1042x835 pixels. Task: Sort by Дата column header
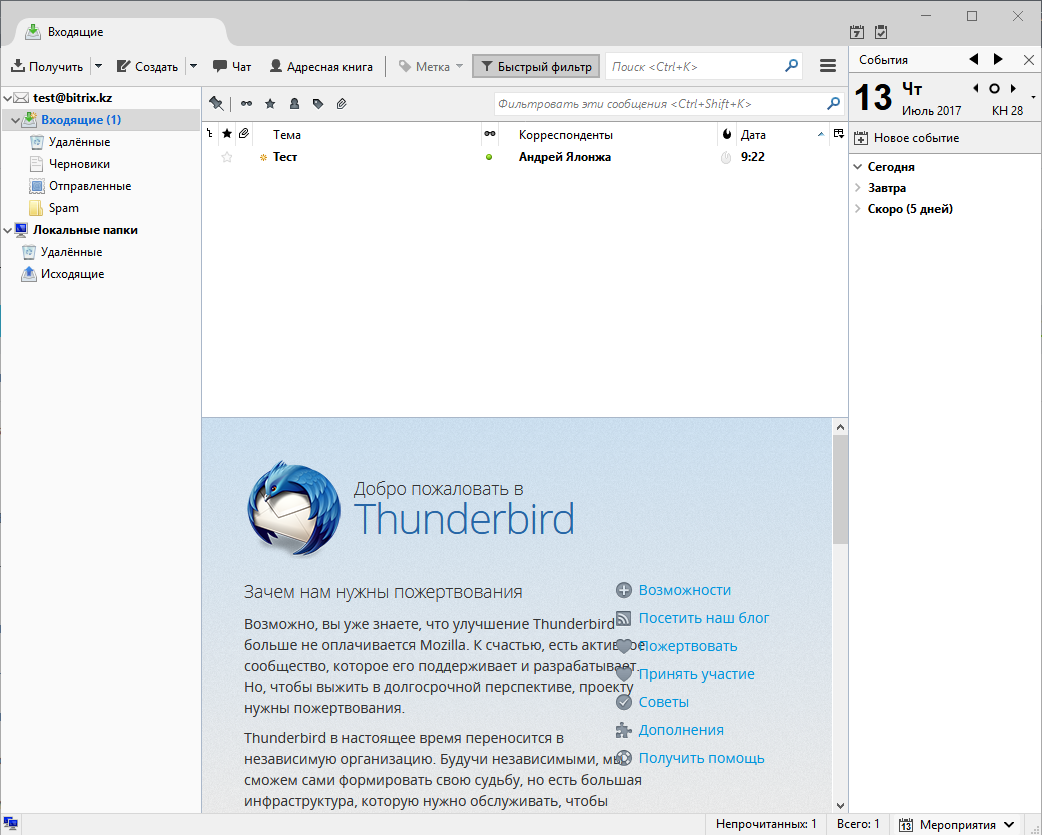(x=783, y=135)
